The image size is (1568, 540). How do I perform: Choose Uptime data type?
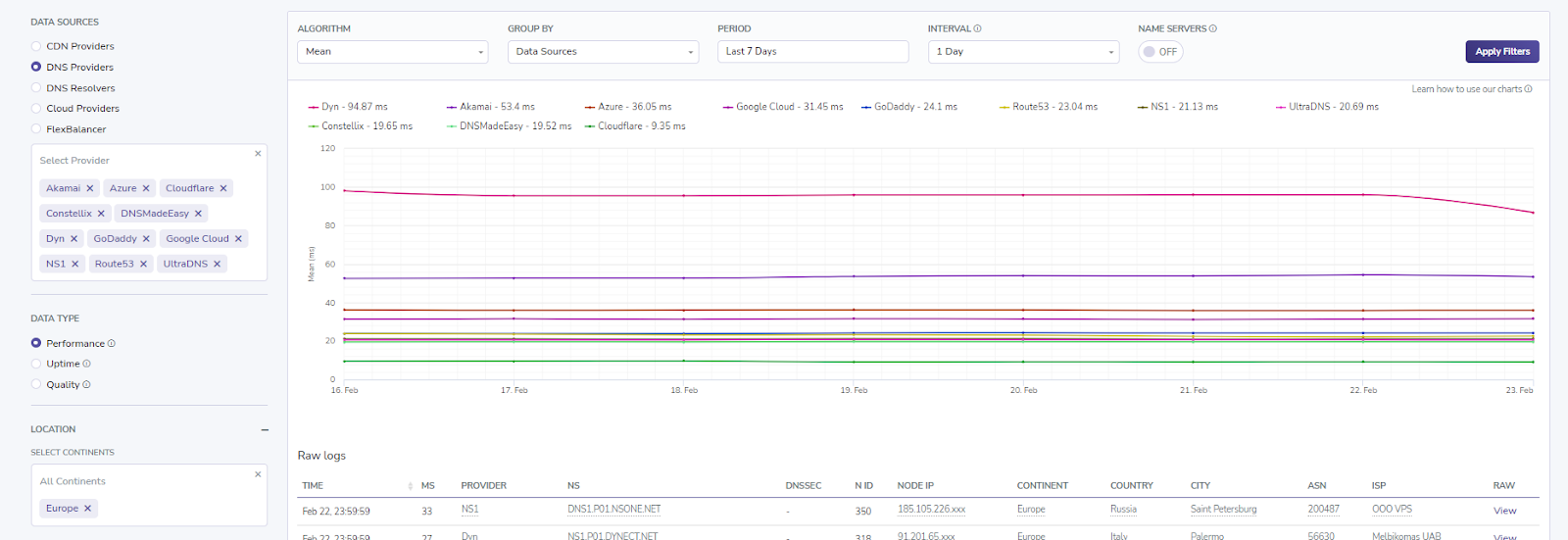pyautogui.click(x=36, y=364)
